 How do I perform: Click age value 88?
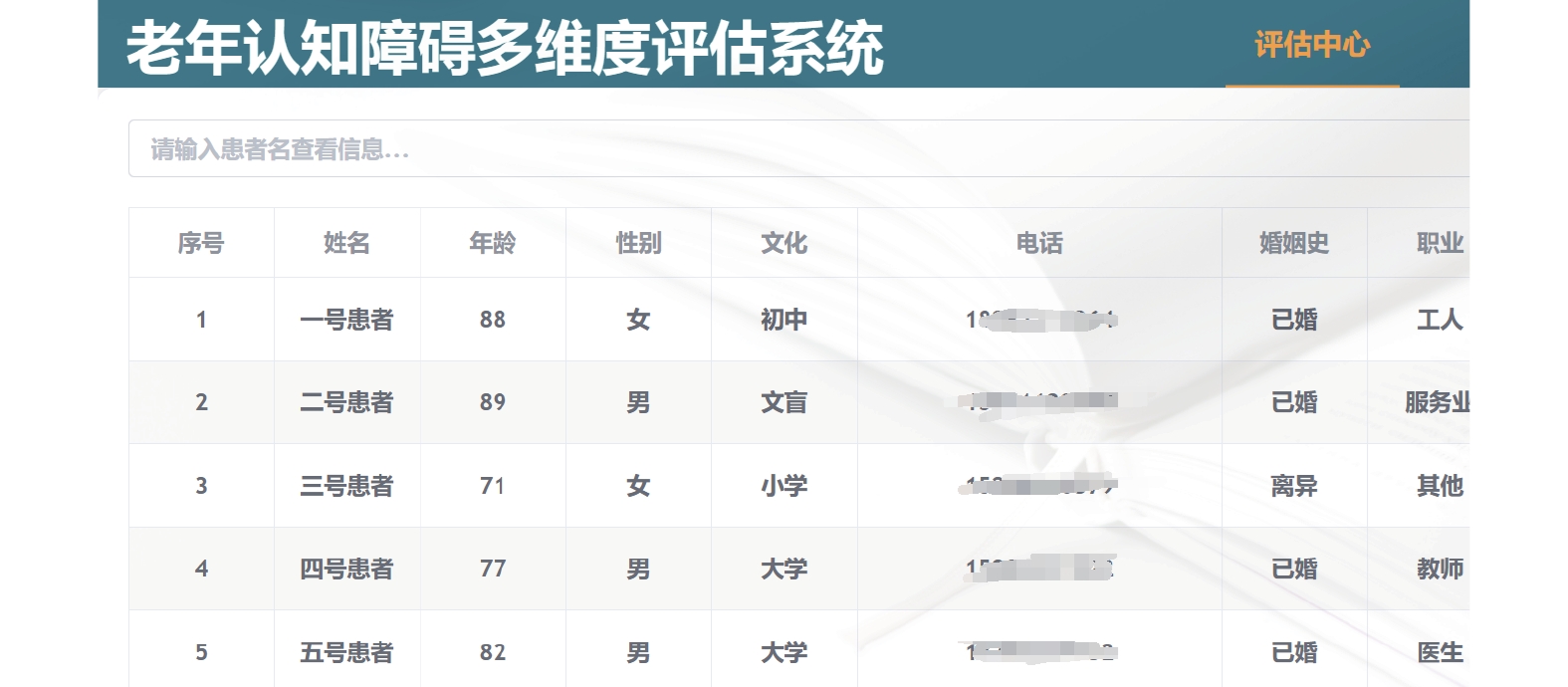[x=493, y=320]
